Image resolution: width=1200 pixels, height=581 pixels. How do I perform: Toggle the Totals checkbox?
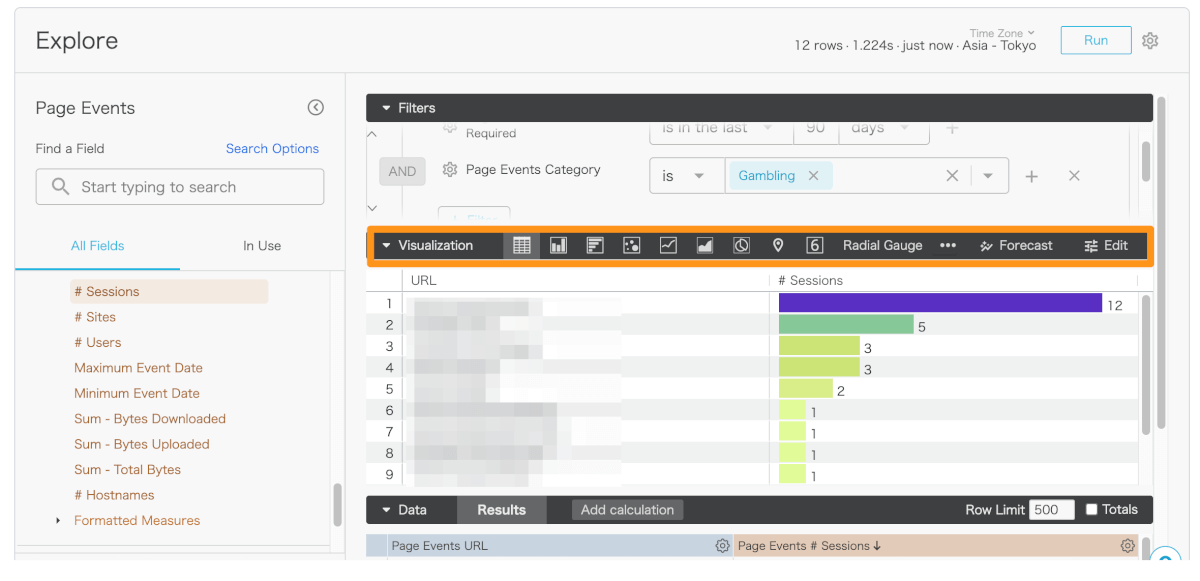click(1092, 510)
